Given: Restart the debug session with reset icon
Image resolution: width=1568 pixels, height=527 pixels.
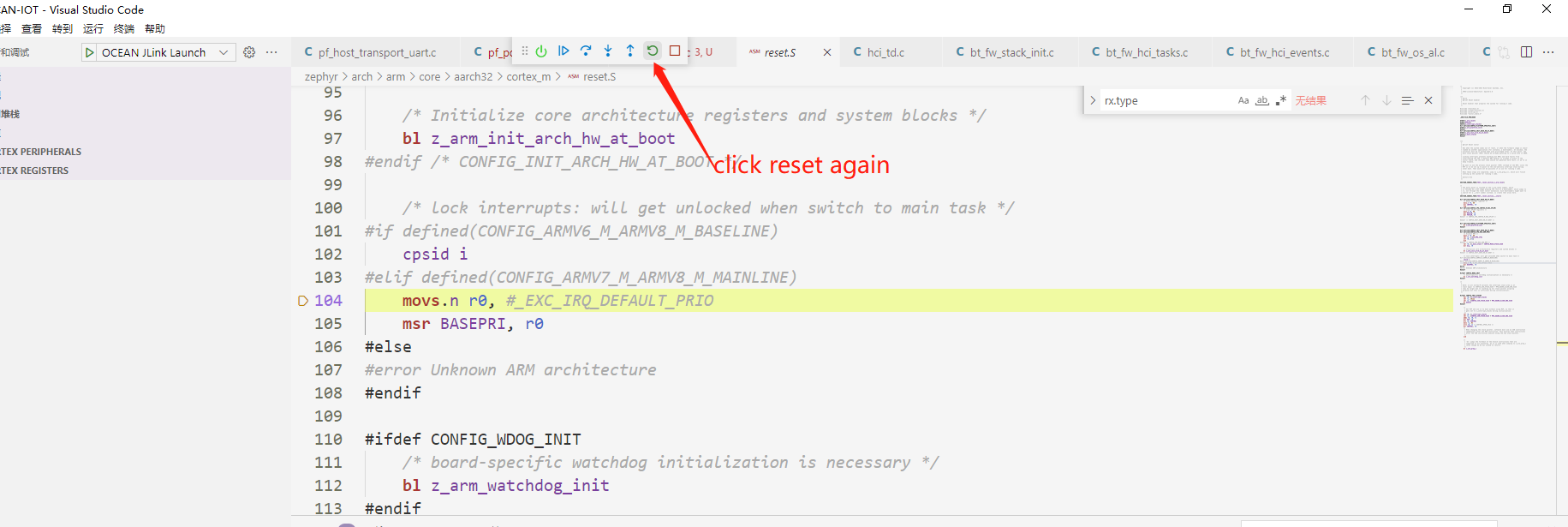Looking at the screenshot, I should point(653,51).
